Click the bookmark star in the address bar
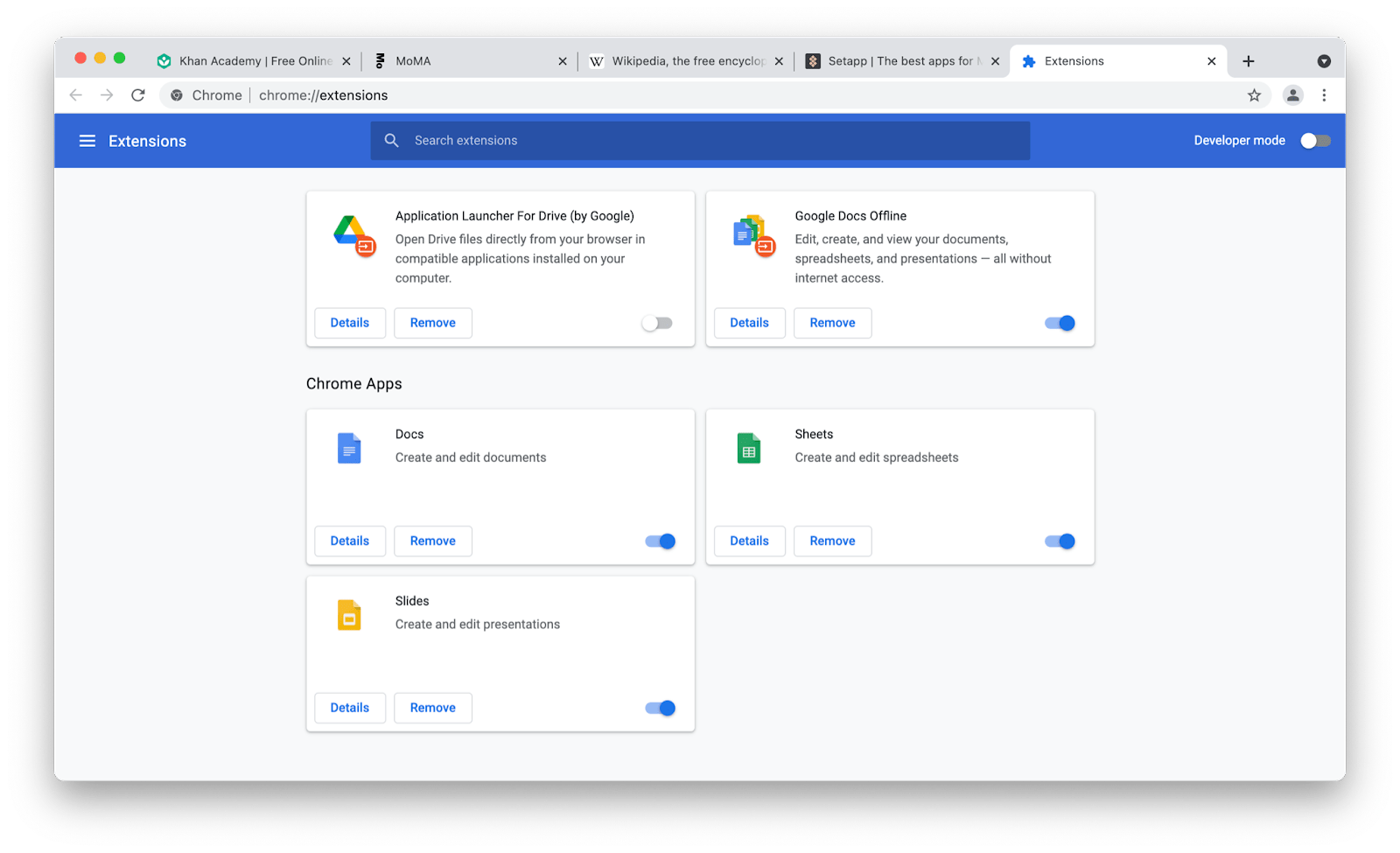1400x853 pixels. tap(1255, 94)
